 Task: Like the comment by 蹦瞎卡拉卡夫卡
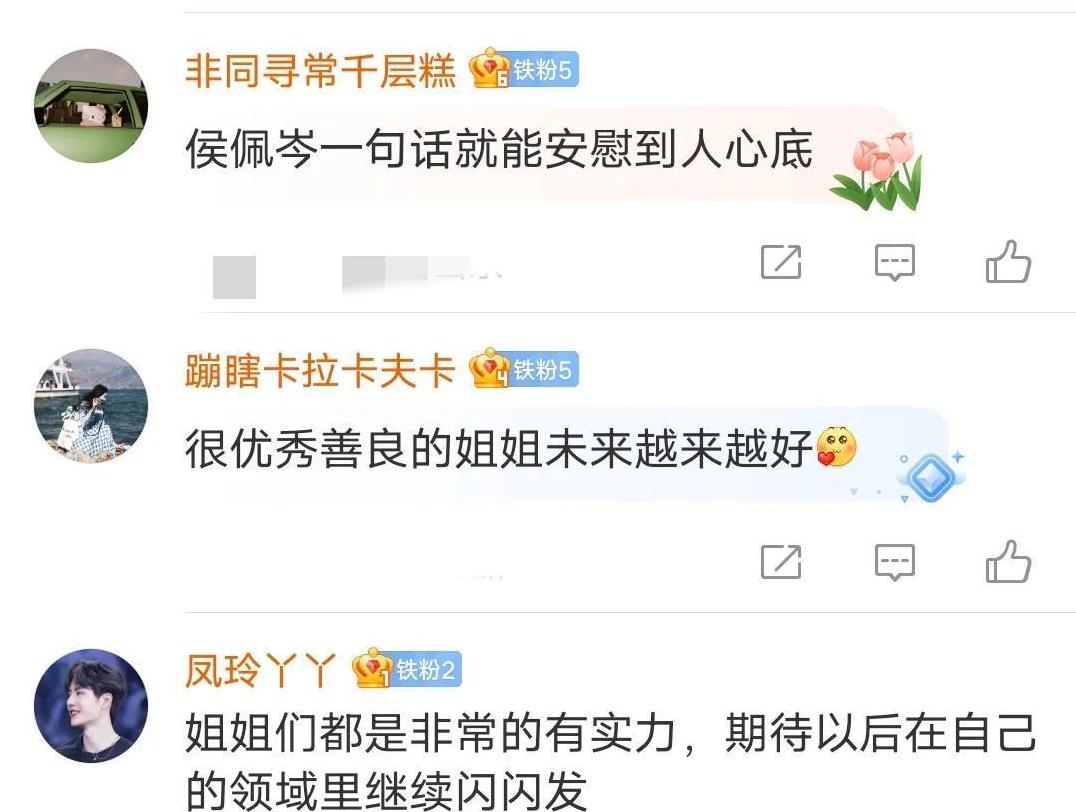1008,561
